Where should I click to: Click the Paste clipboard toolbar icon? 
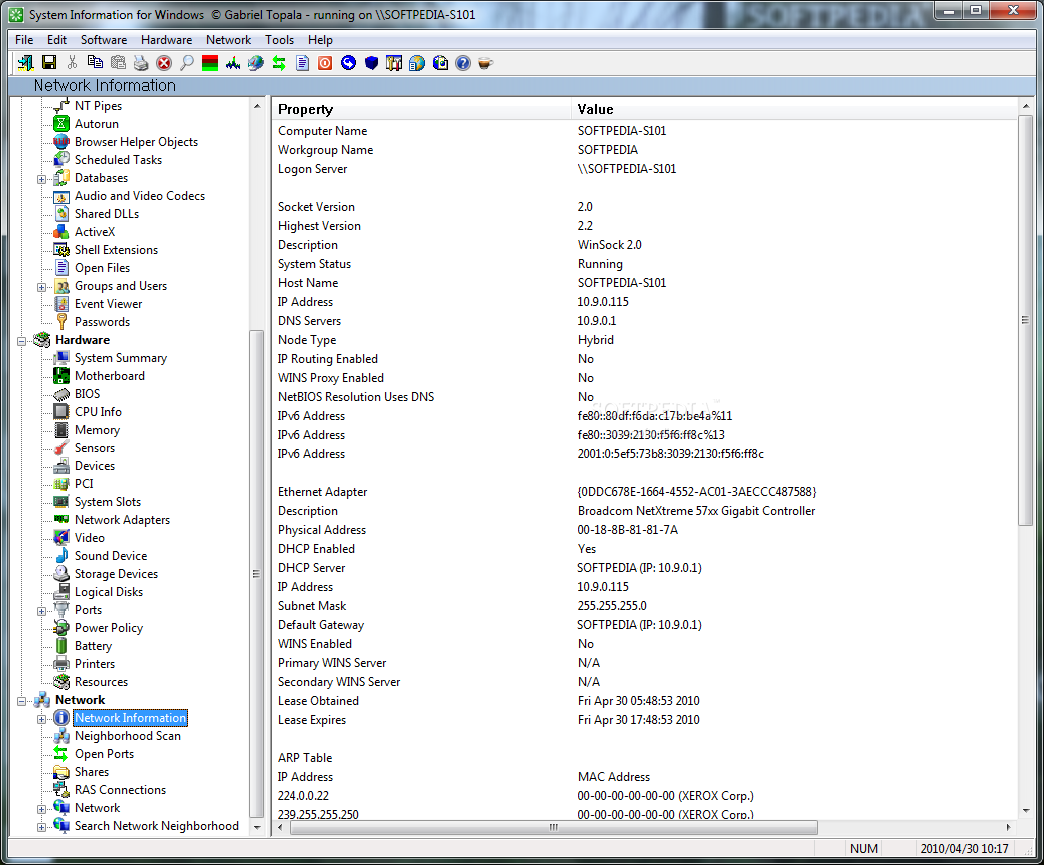click(x=118, y=63)
